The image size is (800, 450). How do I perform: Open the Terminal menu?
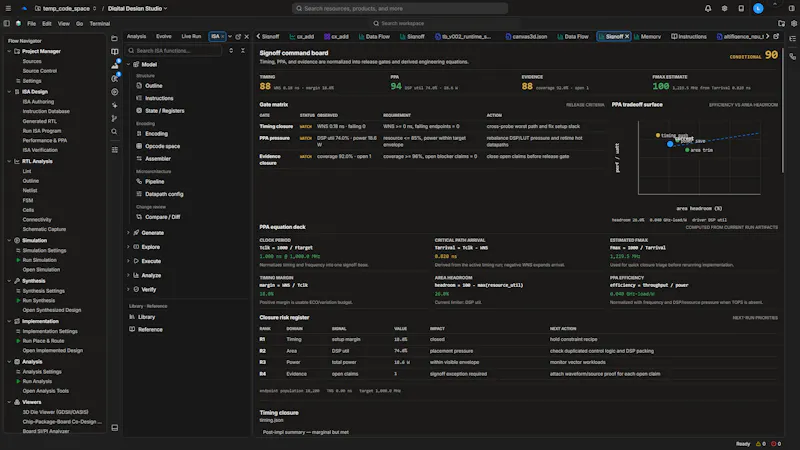pos(99,23)
